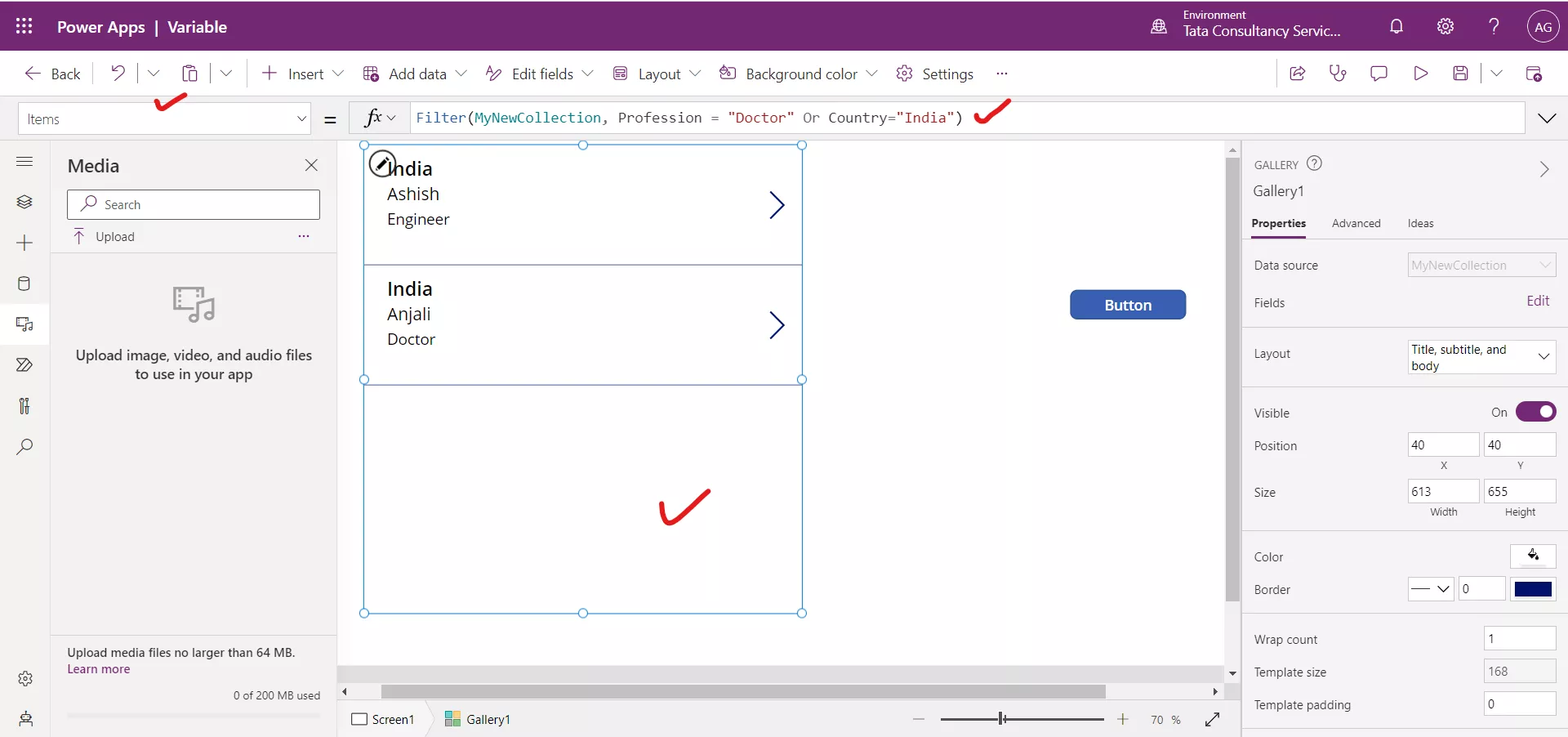Screen dimensions: 1568x737
Task: Toggle undo history dropdown arrow
Action: click(154, 73)
